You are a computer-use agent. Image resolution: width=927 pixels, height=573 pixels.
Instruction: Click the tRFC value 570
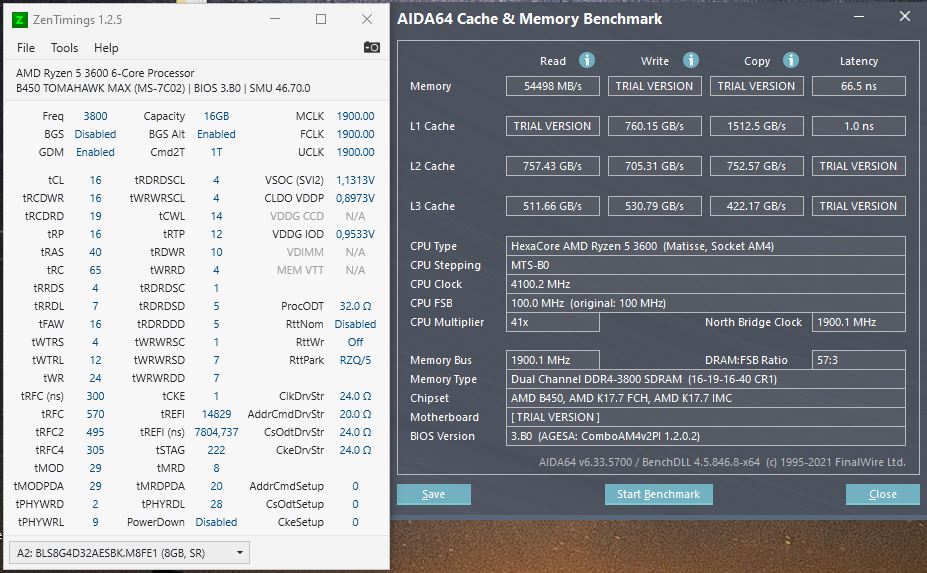pyautogui.click(x=95, y=414)
